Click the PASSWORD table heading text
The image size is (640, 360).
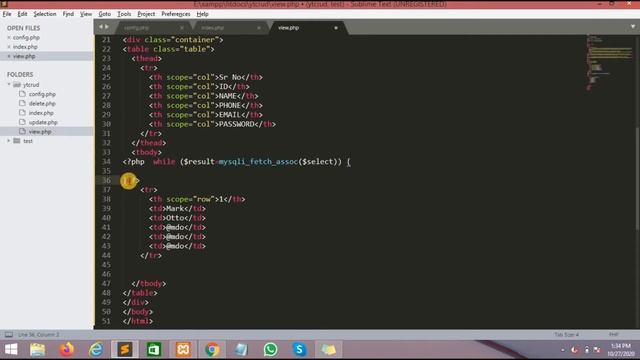(x=237, y=124)
